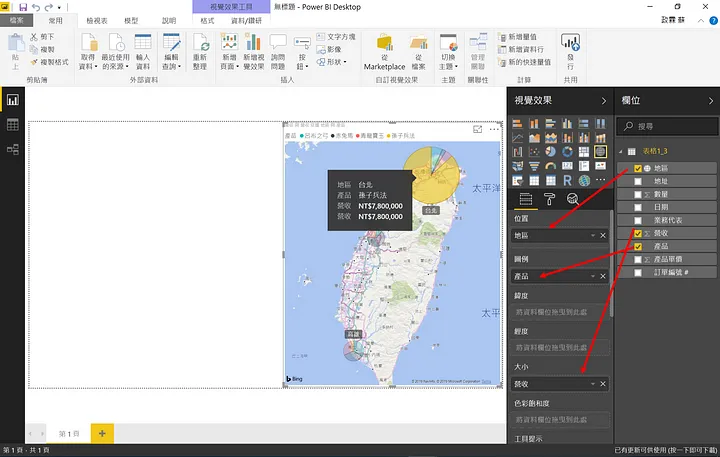Collapse the 欄位 pane chevron
The width and height of the screenshot is (720, 457).
coord(711,101)
